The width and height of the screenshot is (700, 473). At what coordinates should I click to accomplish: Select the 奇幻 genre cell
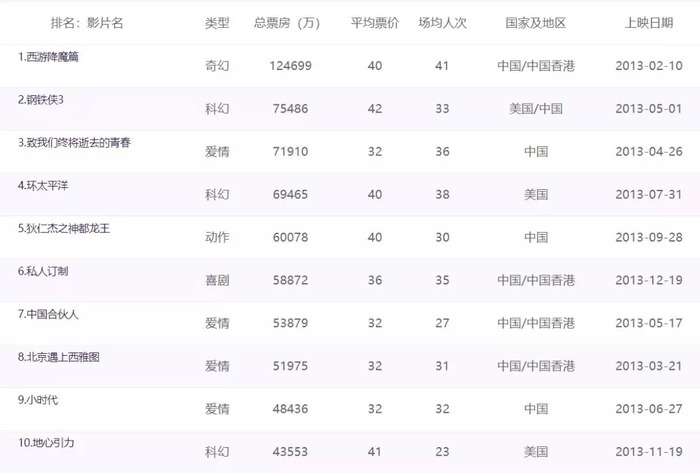click(217, 66)
